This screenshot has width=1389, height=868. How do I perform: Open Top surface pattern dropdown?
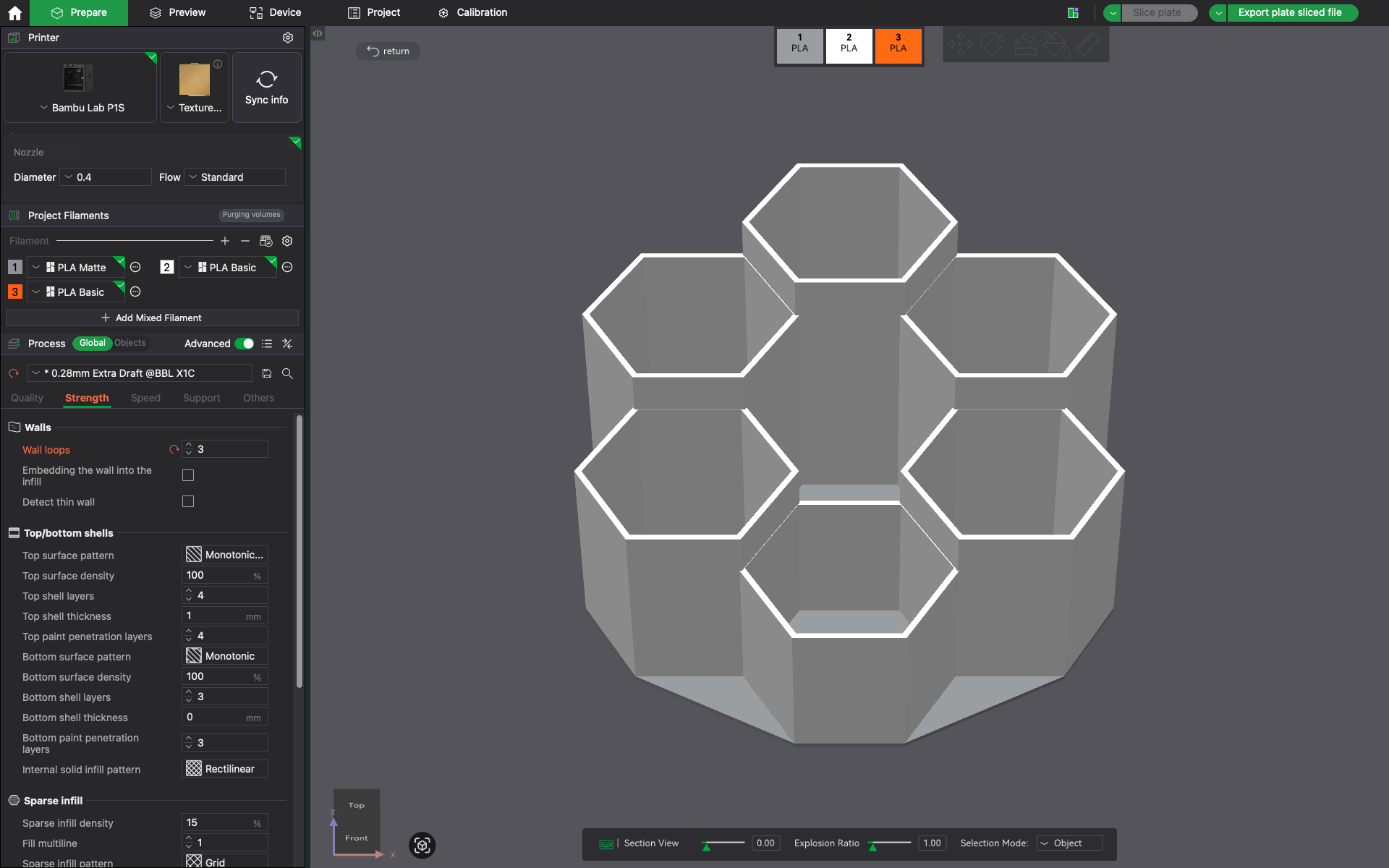point(225,555)
